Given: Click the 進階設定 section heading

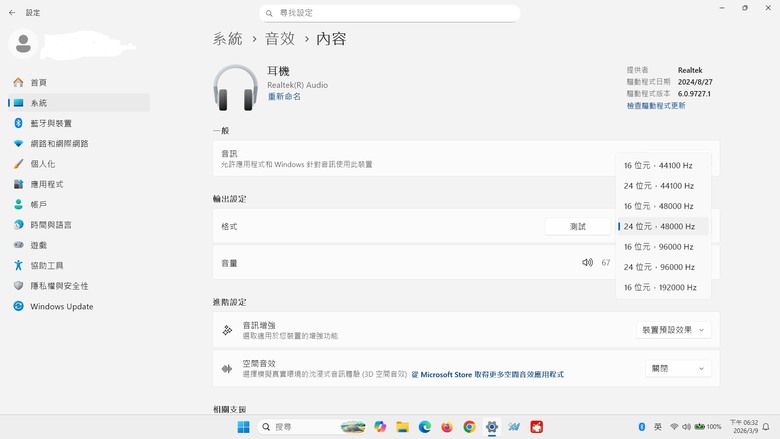Looking at the screenshot, I should 230,302.
